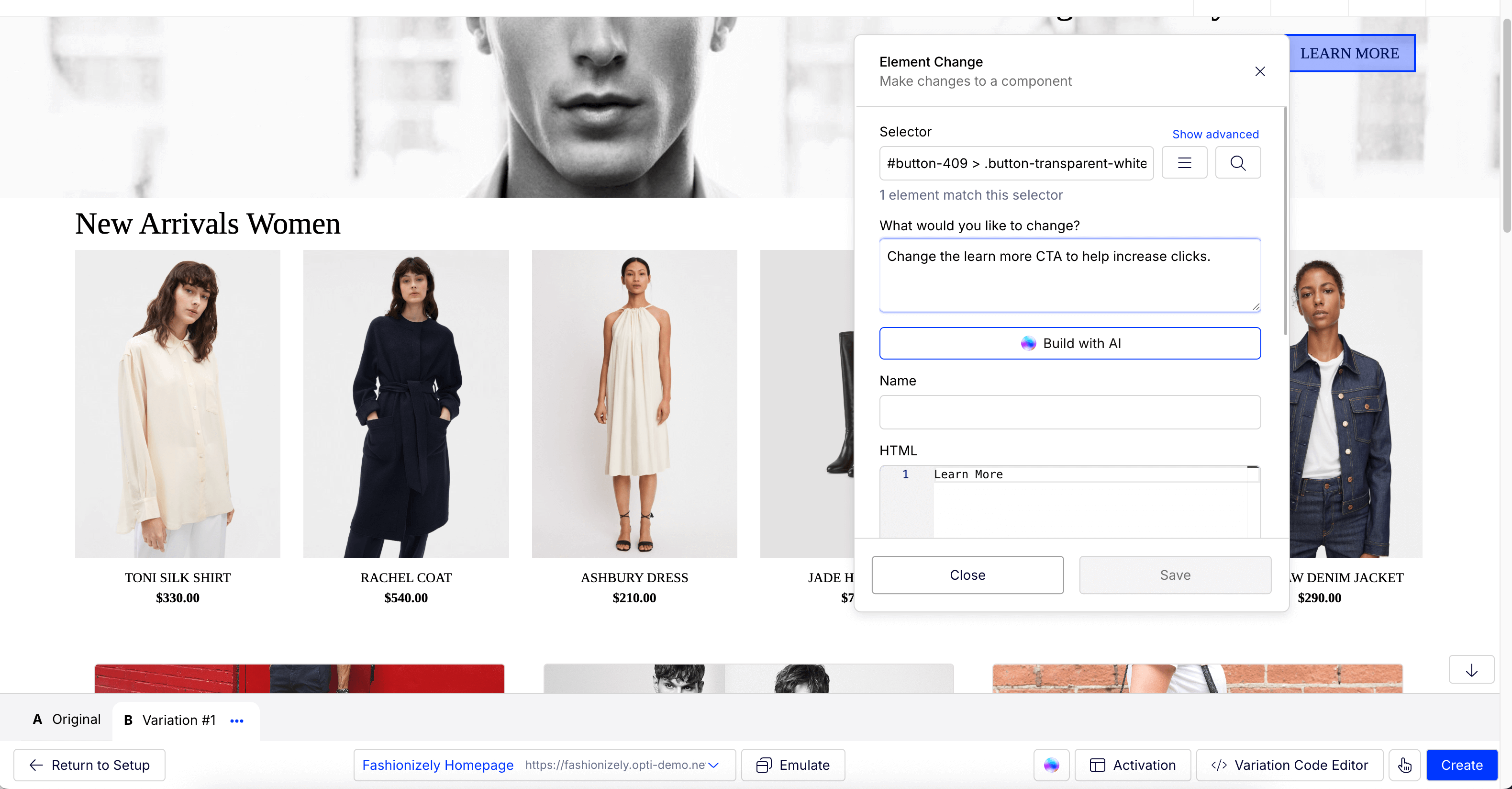This screenshot has height=789, width=1512.
Task: Open Variation #1 three-dot options menu
Action: tap(236, 720)
